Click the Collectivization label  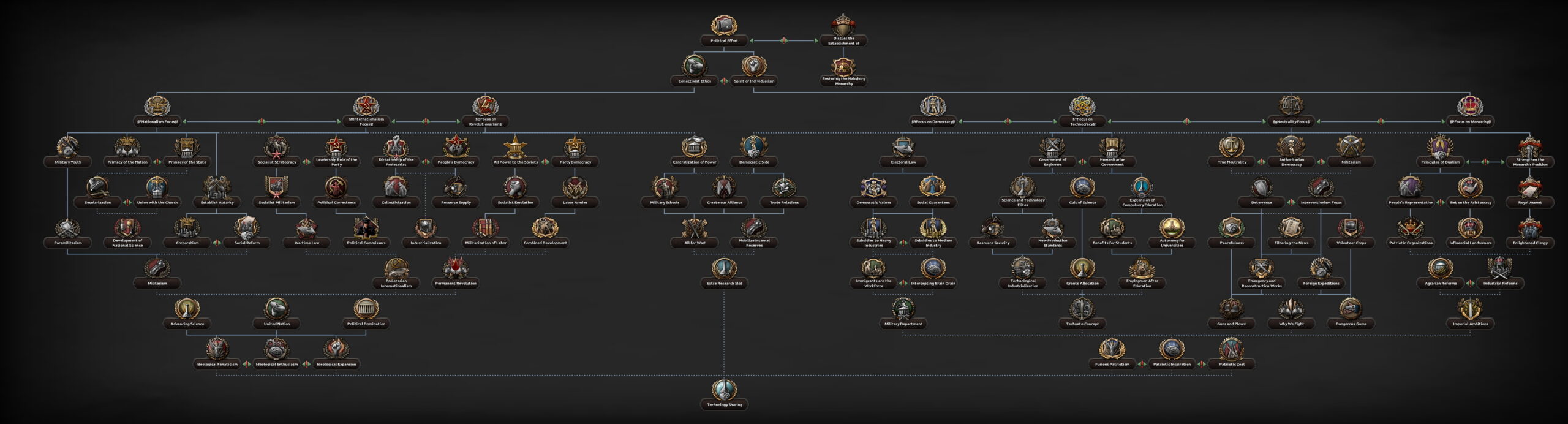coord(396,202)
